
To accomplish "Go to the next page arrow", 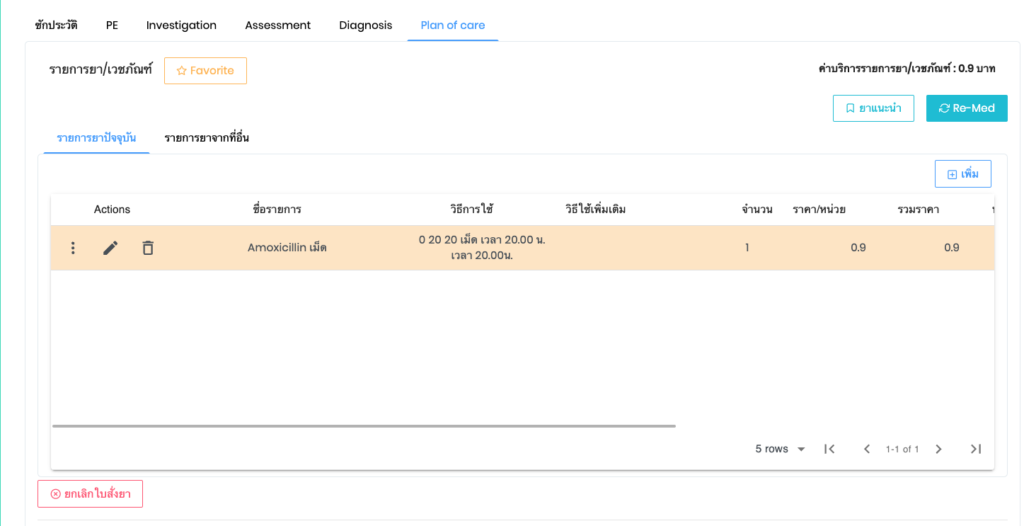I will coord(938,449).
